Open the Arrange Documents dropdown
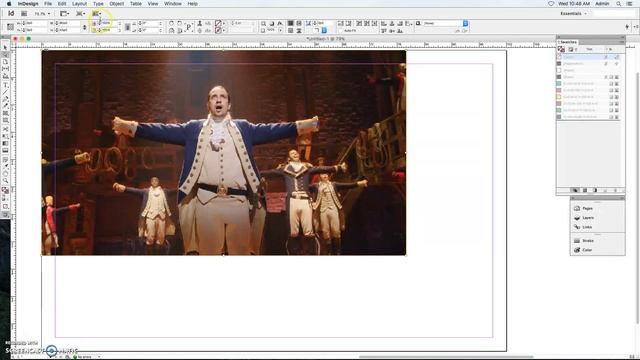The width and height of the screenshot is (640, 360). (x=97, y=13)
